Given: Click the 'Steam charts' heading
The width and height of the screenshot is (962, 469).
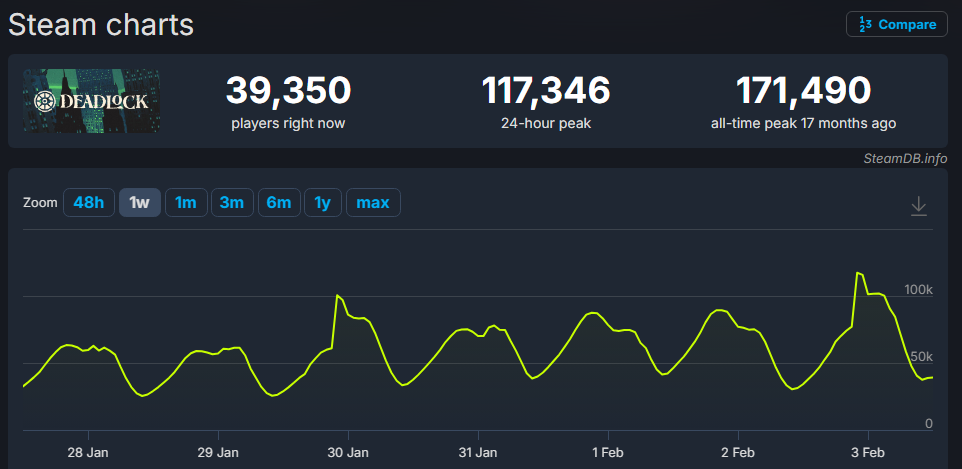Looking at the screenshot, I should (x=101, y=25).
